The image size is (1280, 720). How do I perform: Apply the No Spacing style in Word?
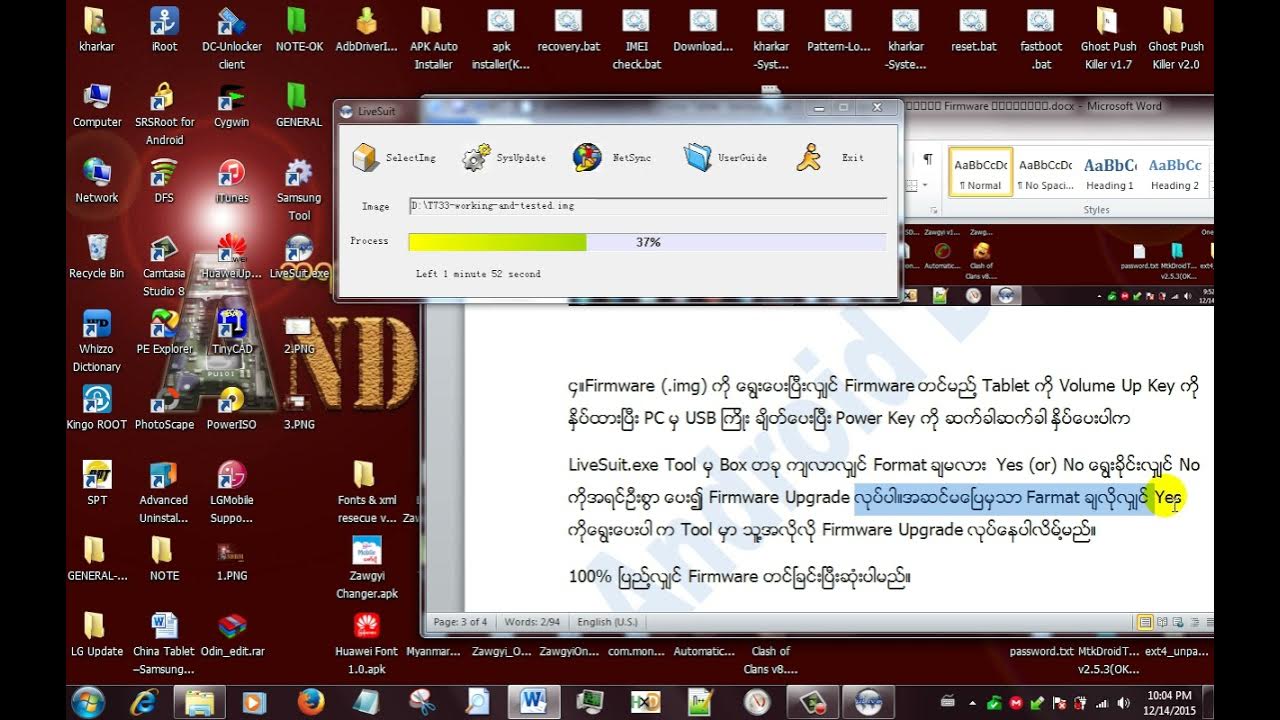click(x=1045, y=172)
